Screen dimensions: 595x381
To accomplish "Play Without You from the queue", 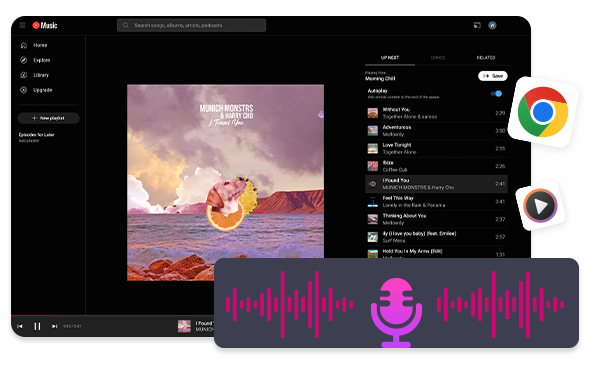I will tap(436, 113).
